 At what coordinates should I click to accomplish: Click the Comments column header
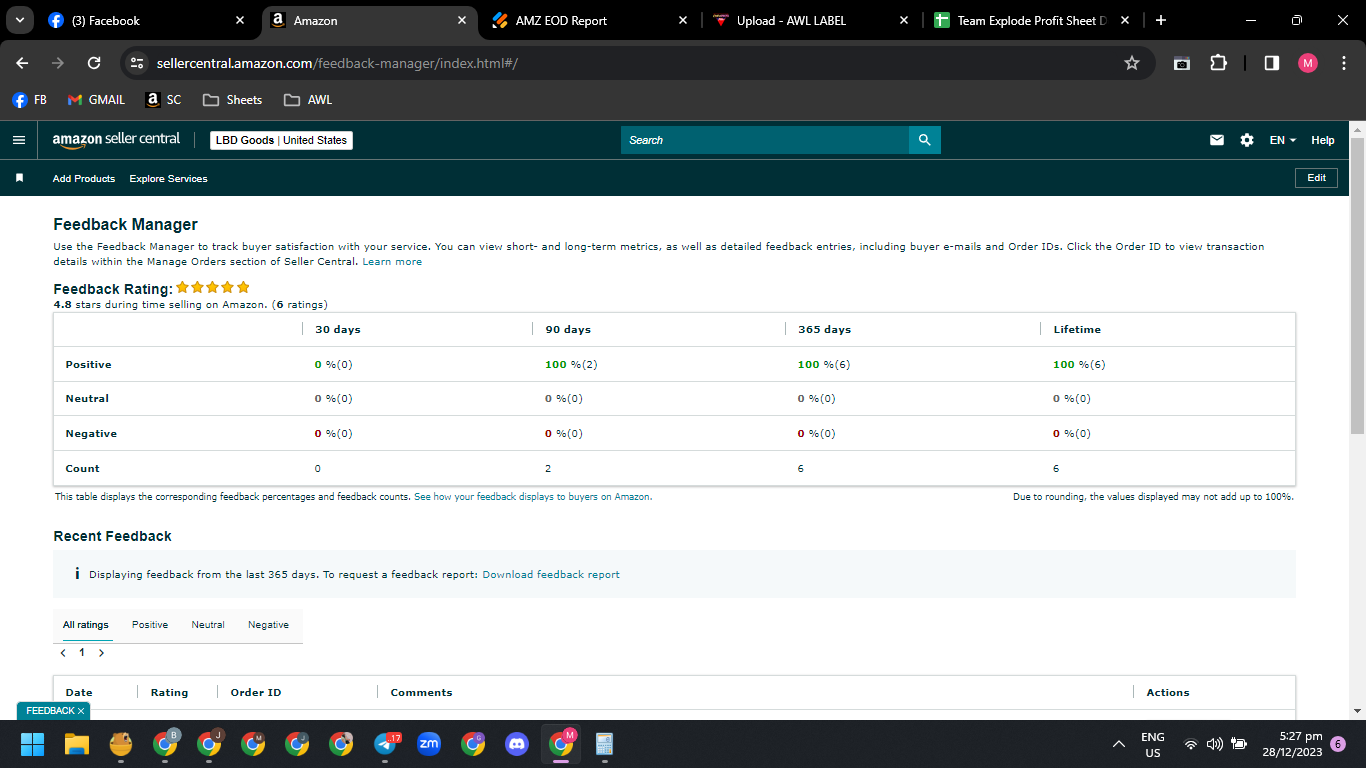[x=421, y=692]
